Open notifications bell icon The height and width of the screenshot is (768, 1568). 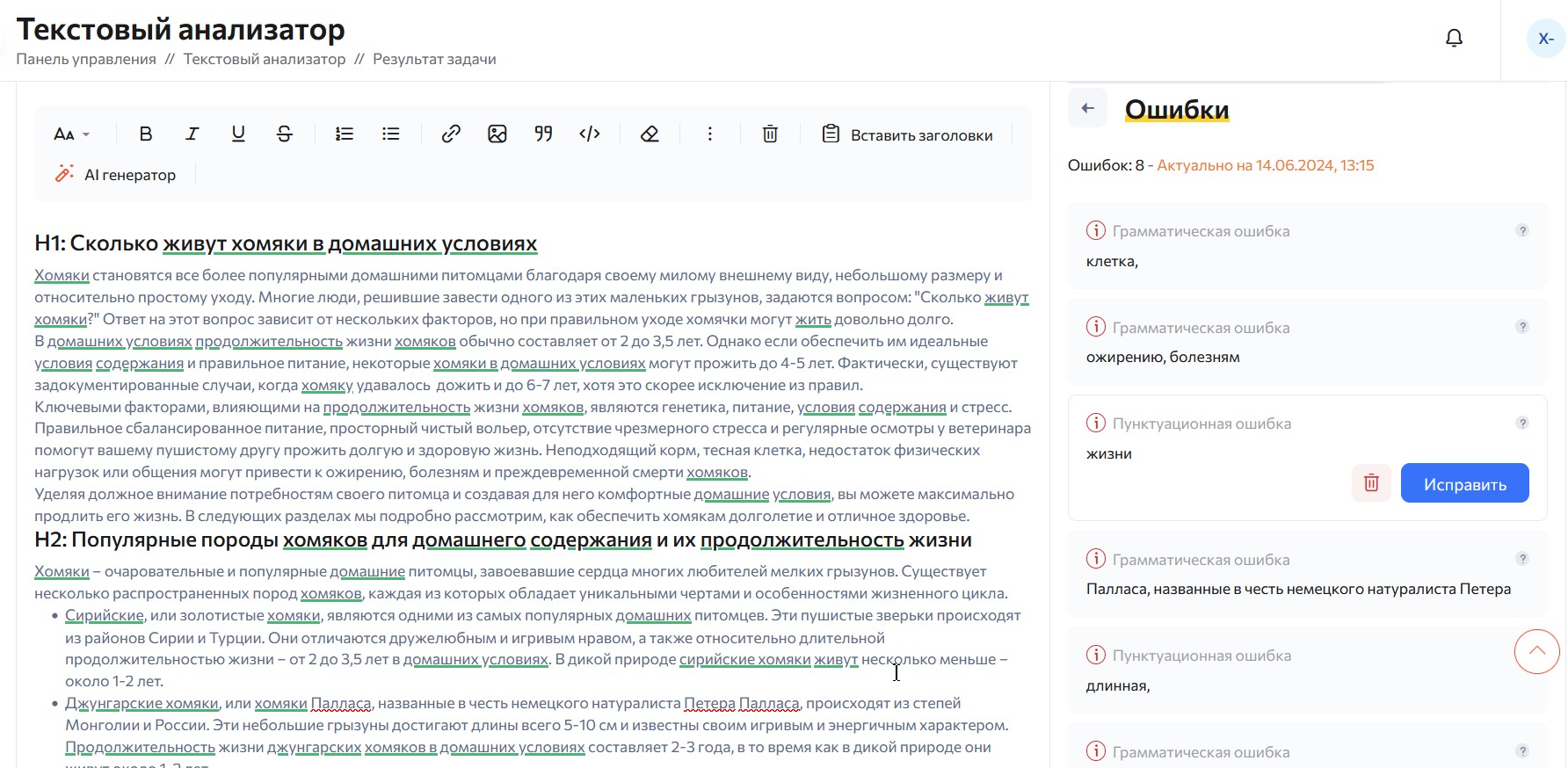point(1455,38)
